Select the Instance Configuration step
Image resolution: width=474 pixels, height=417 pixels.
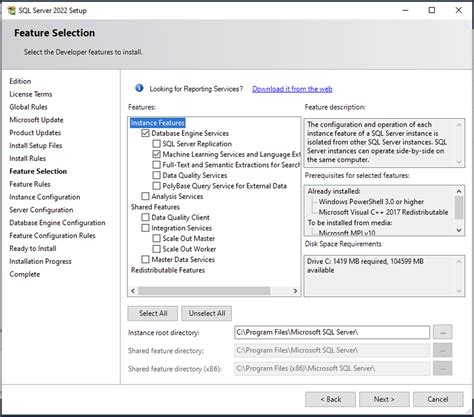coord(45,197)
